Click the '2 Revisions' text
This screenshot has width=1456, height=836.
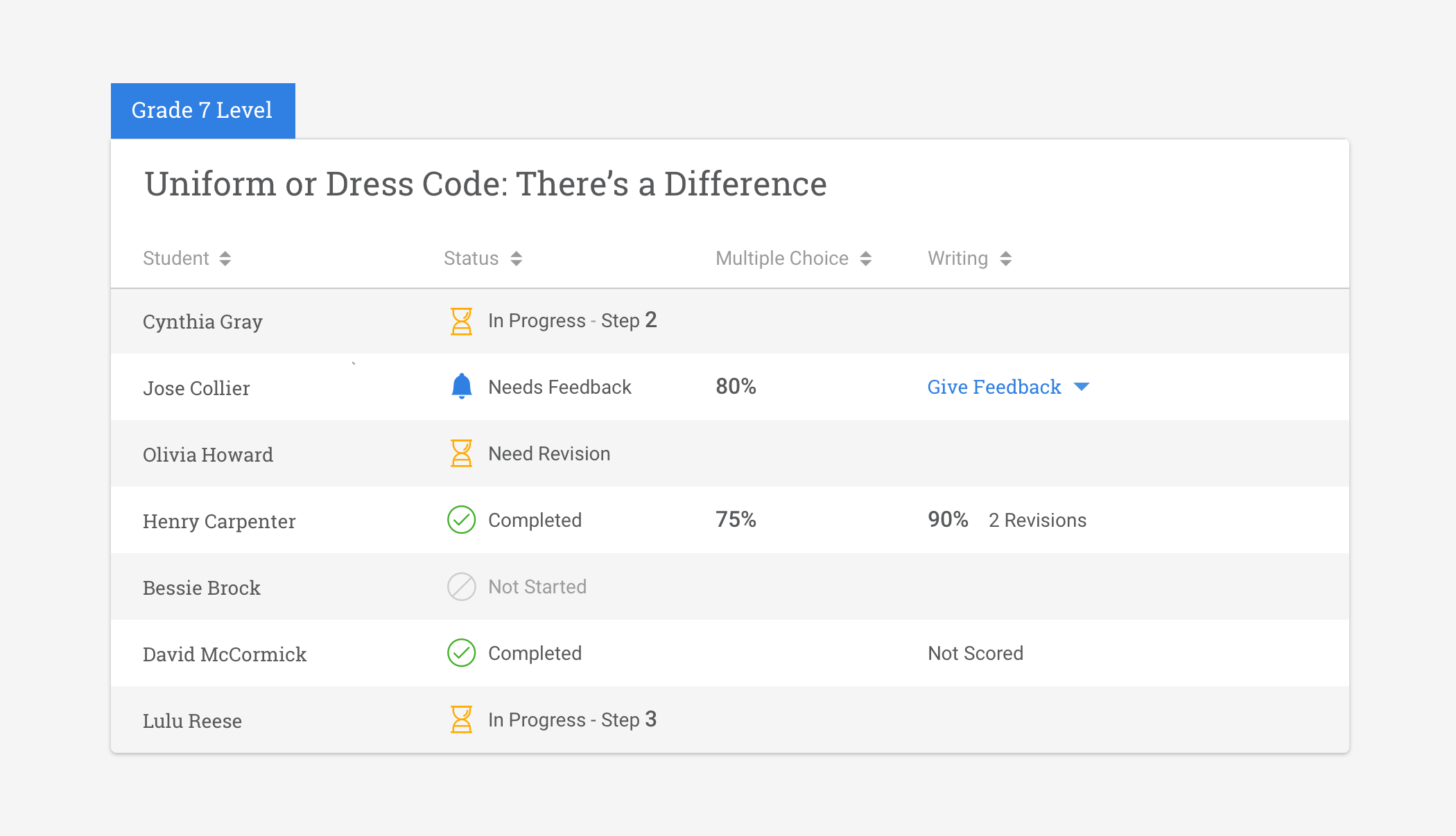(x=1037, y=520)
